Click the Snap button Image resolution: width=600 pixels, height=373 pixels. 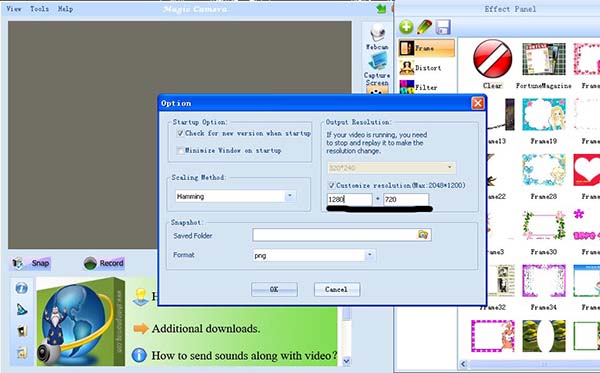31,263
